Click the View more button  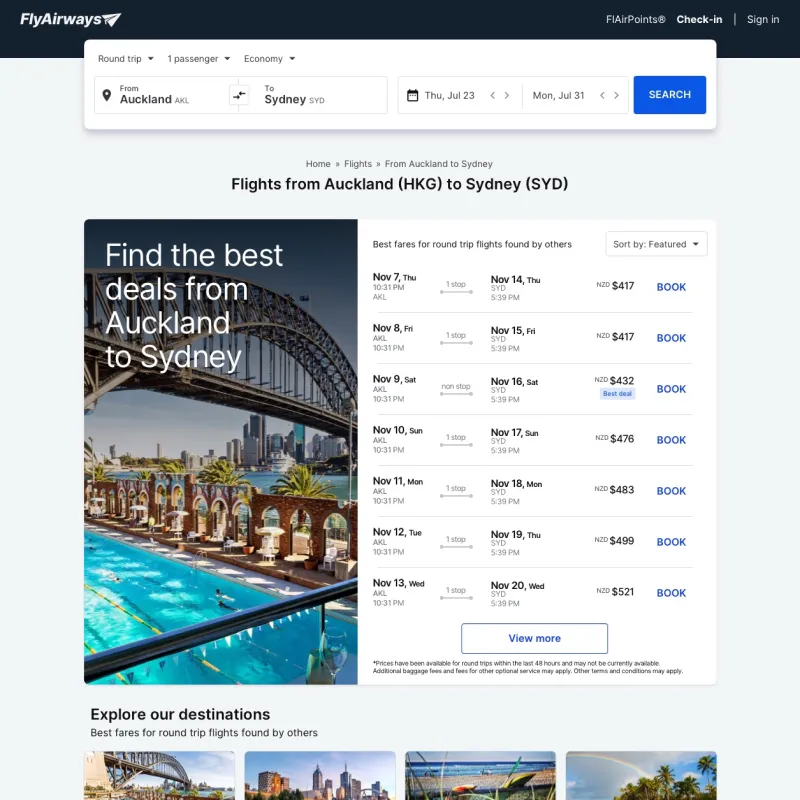coord(534,638)
